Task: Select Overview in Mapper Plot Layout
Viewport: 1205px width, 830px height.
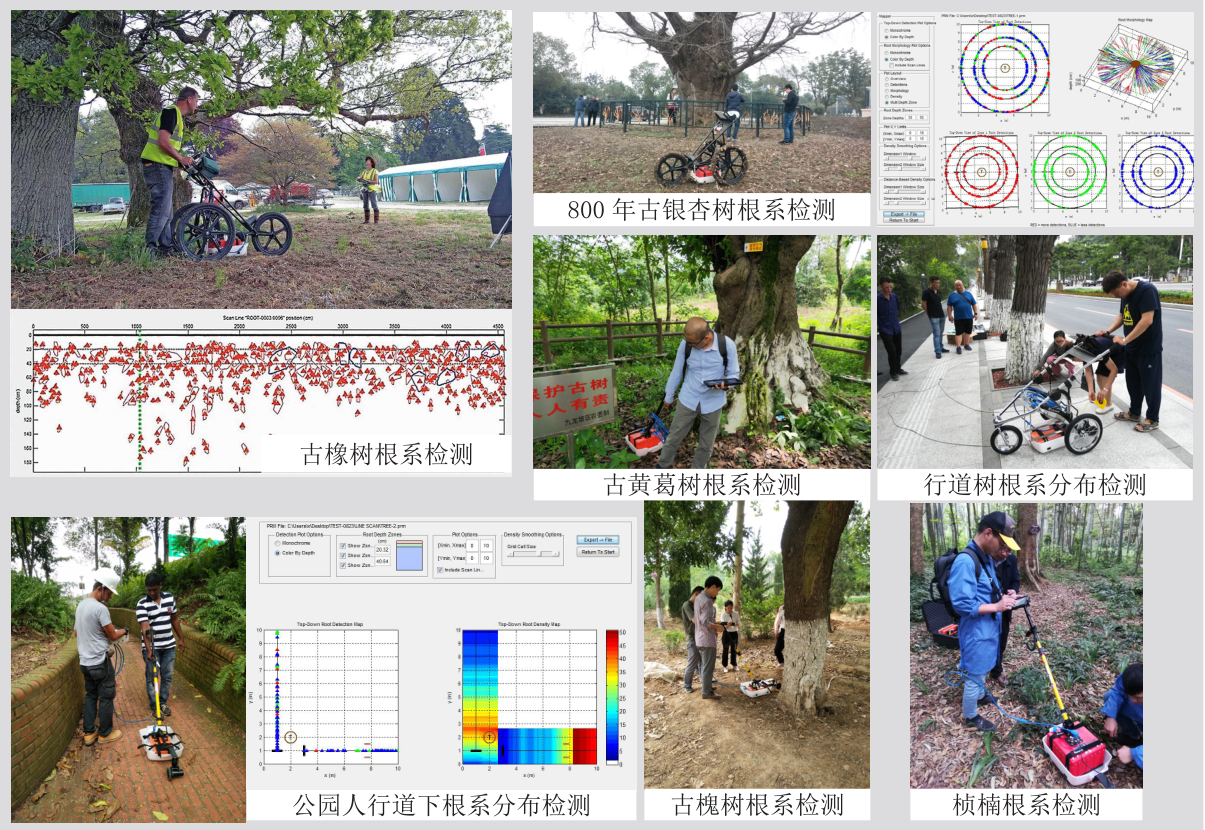Action: click(886, 78)
